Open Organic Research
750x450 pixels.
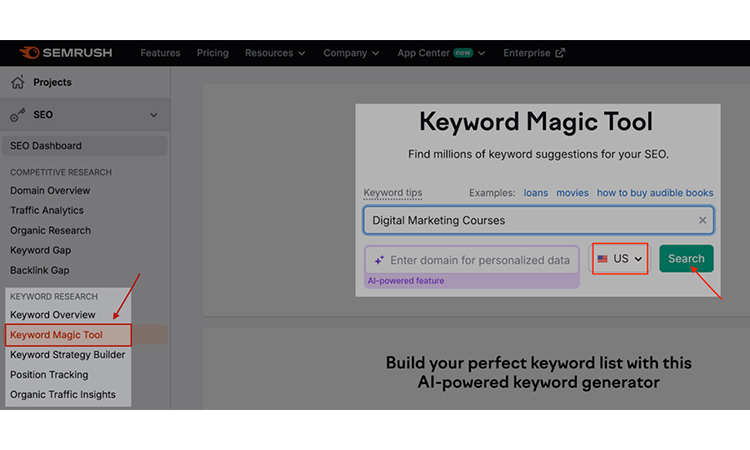(x=50, y=230)
